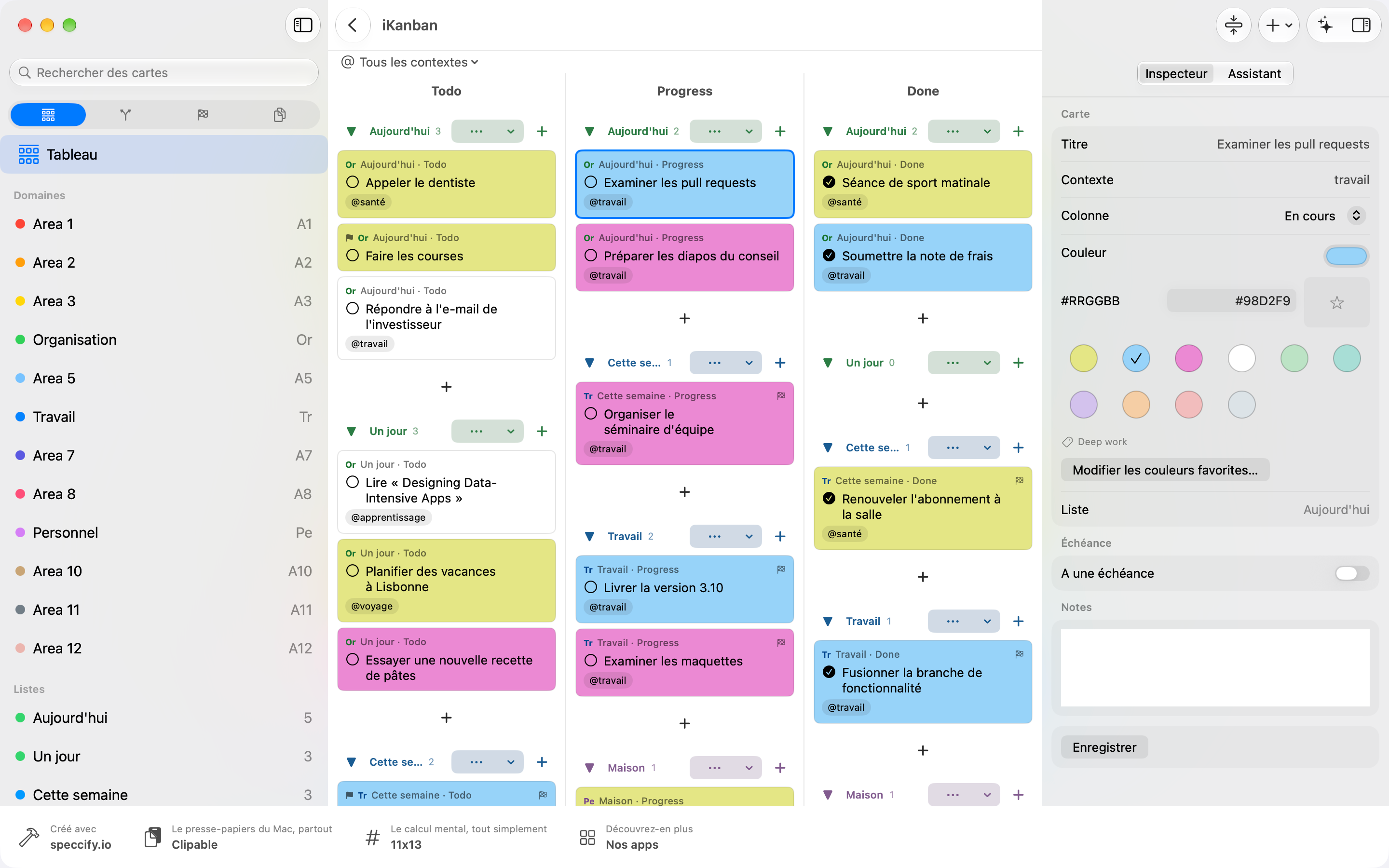Click Modifier les couleurs favorites button
This screenshot has width=1389, height=868.
1165,470
